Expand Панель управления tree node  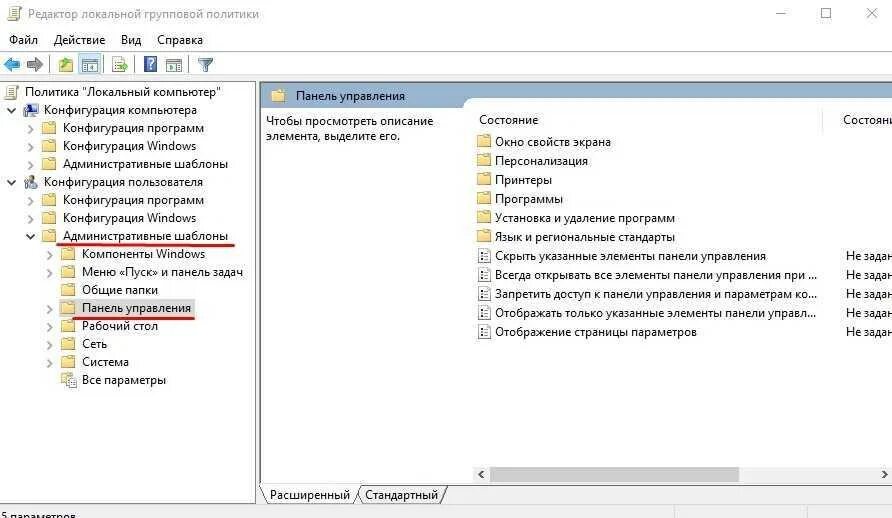[x=49, y=309]
